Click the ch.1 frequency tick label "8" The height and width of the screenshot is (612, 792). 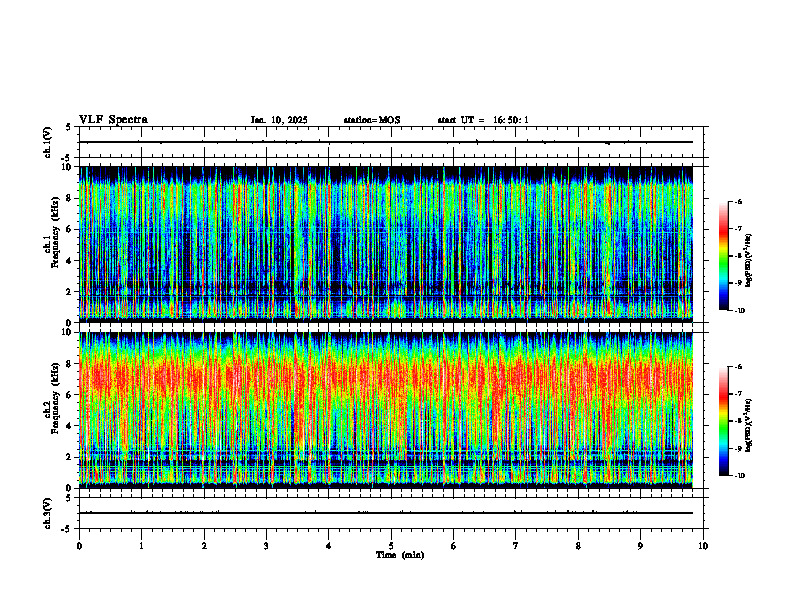pyautogui.click(x=70, y=198)
